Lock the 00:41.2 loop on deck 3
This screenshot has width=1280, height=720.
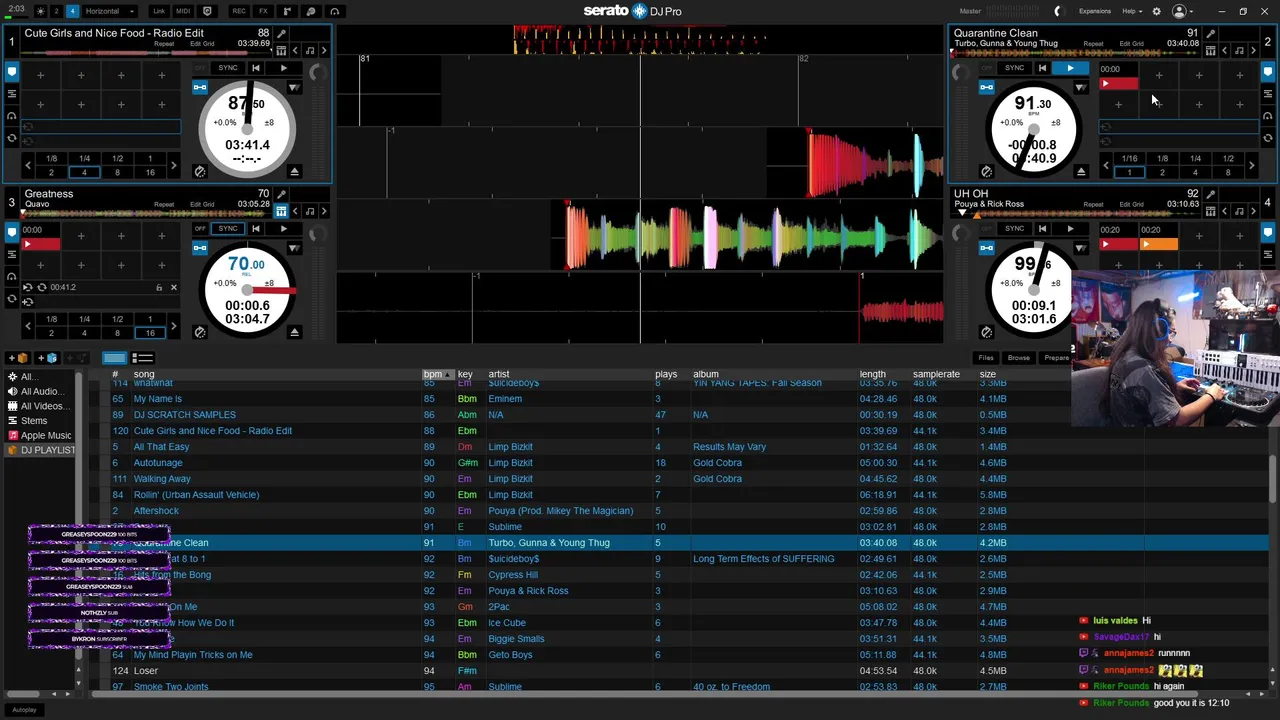click(x=158, y=287)
